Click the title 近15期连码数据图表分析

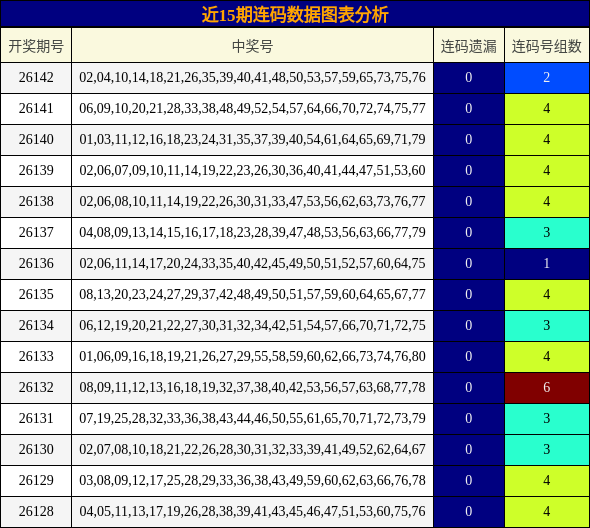pyautogui.click(x=295, y=15)
